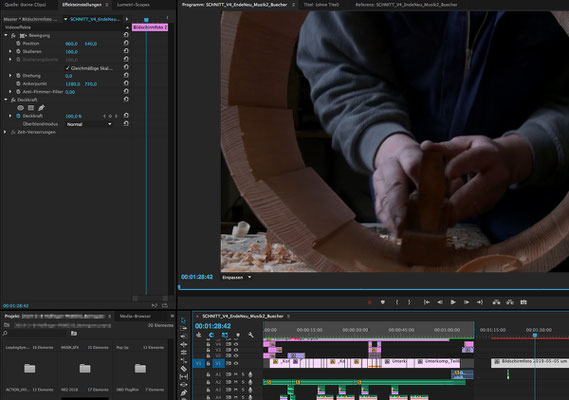
Task: Click the Extract button
Action: tap(510, 302)
